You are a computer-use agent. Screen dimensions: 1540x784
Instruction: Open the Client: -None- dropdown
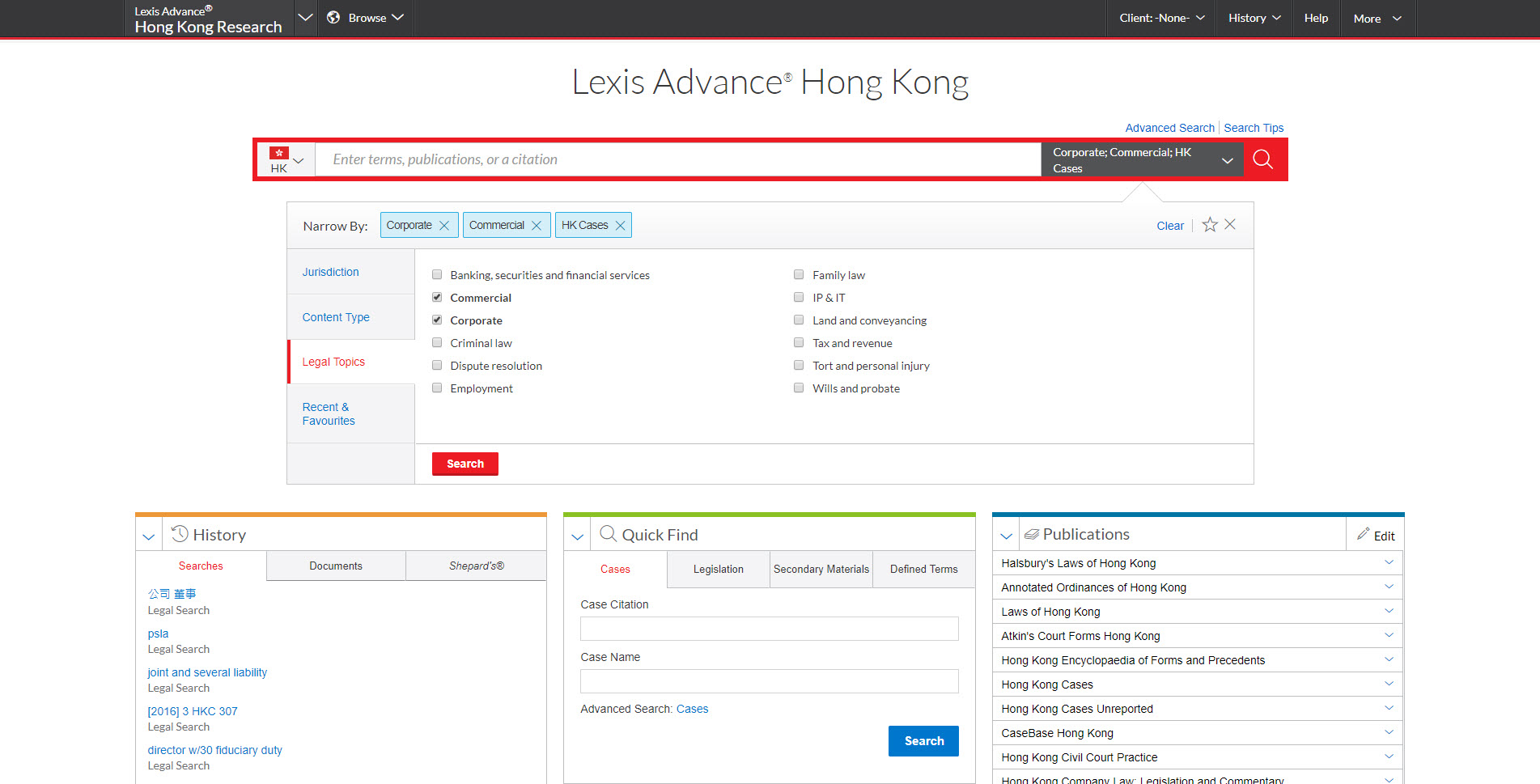(1161, 18)
